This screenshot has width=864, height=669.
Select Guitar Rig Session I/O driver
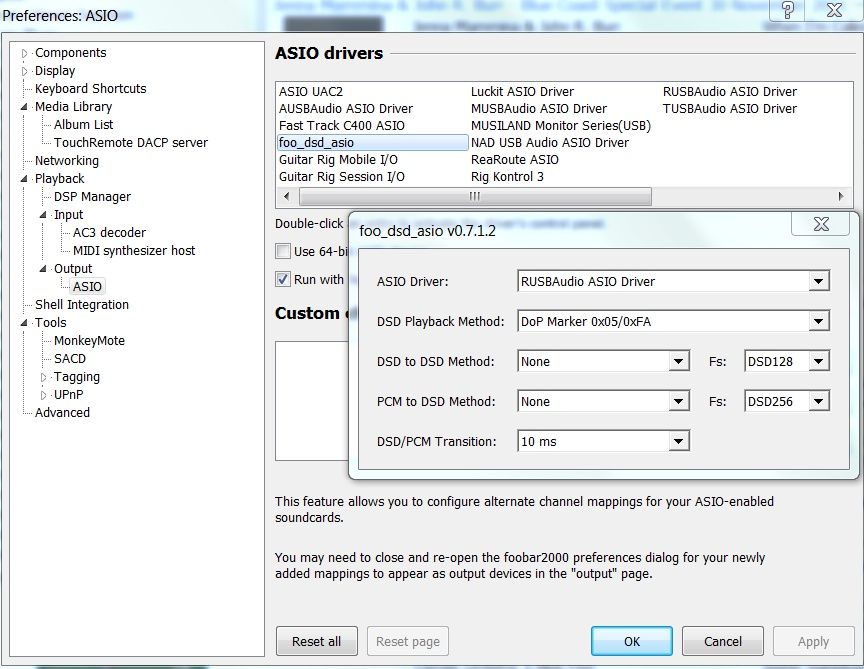point(342,177)
